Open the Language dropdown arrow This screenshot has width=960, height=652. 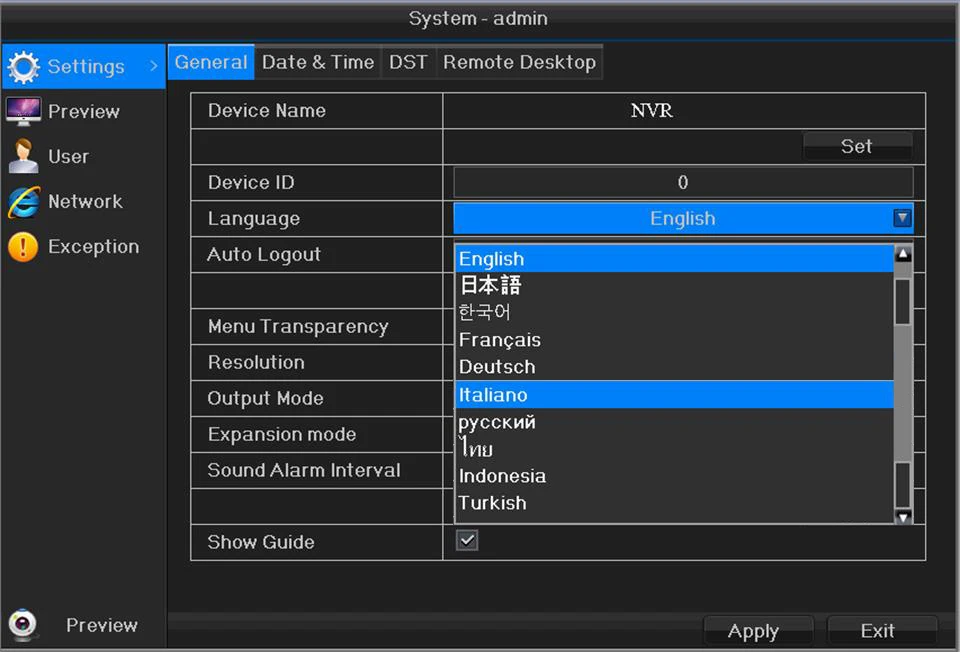[x=902, y=218]
